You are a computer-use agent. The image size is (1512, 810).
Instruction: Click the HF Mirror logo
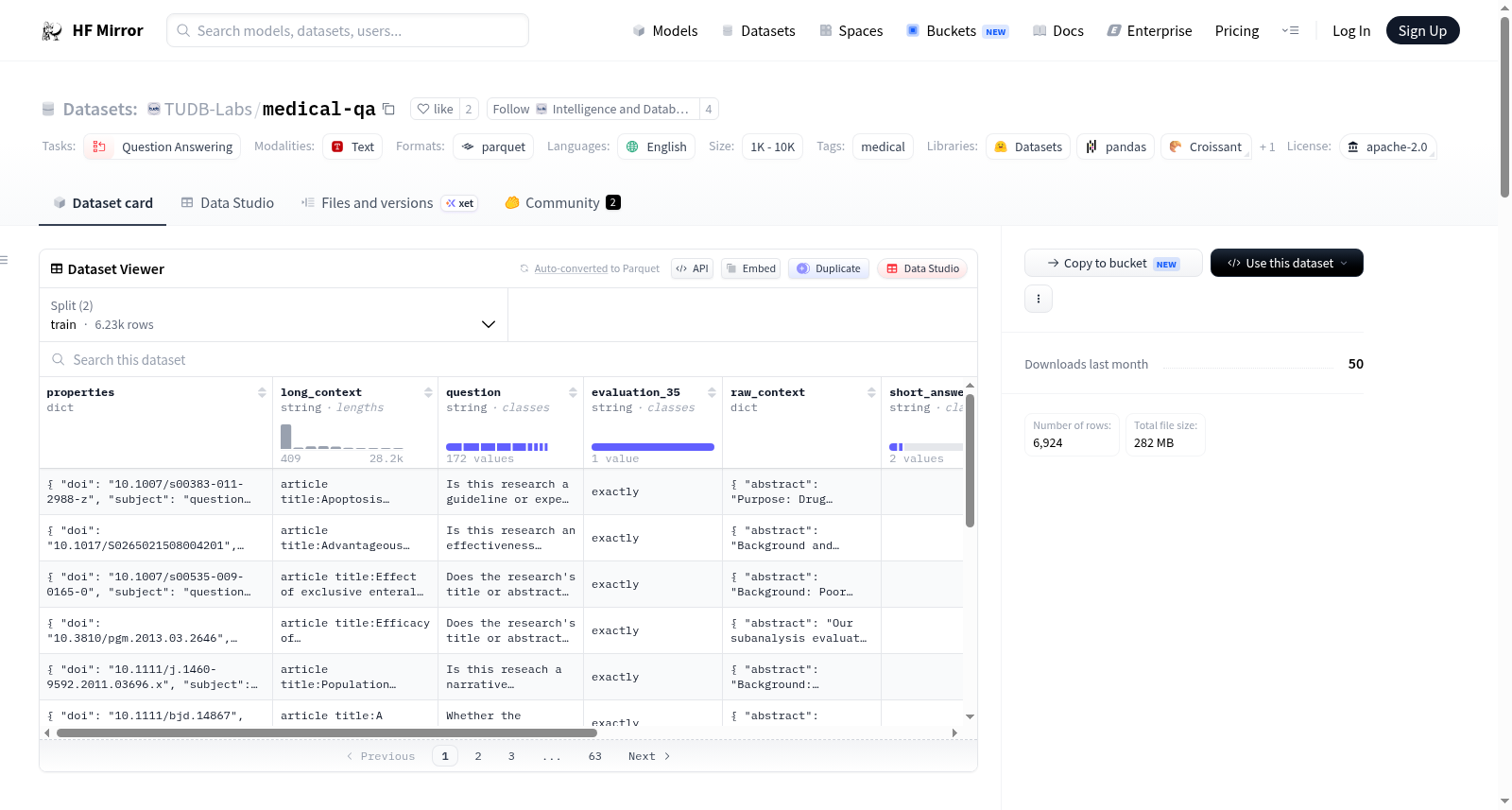point(93,30)
